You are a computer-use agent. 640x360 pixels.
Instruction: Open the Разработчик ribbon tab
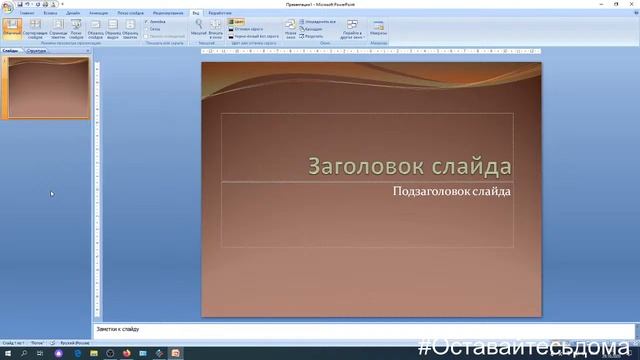(x=220, y=13)
